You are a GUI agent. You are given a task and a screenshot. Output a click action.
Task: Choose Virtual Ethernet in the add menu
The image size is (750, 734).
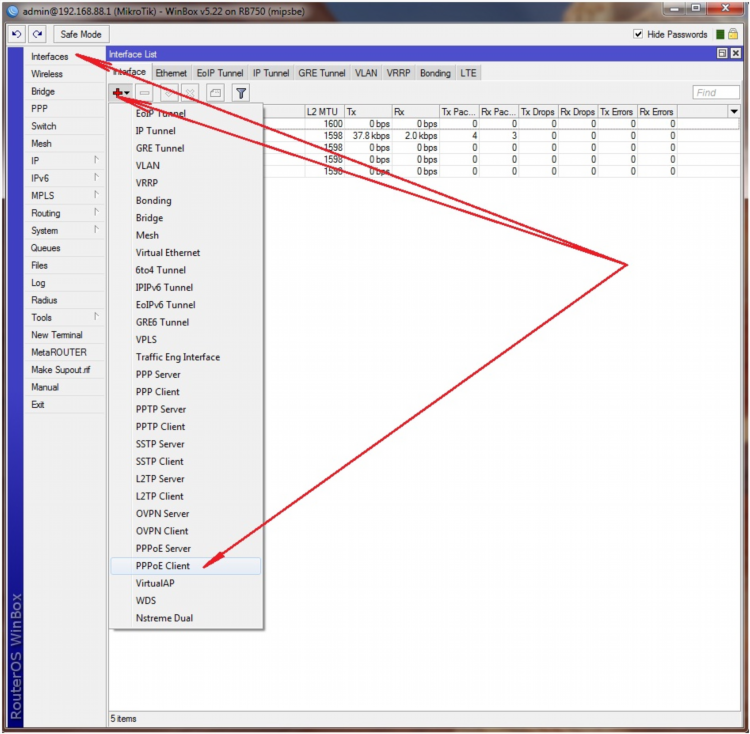pos(186,252)
